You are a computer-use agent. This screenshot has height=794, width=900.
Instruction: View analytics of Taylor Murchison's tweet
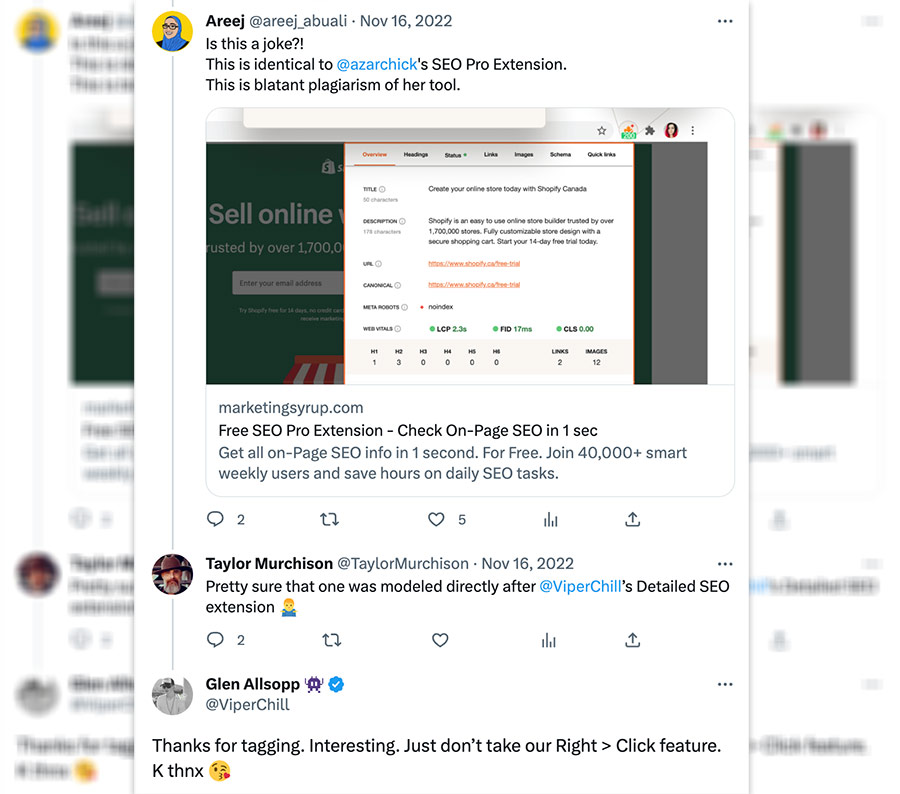coord(549,640)
